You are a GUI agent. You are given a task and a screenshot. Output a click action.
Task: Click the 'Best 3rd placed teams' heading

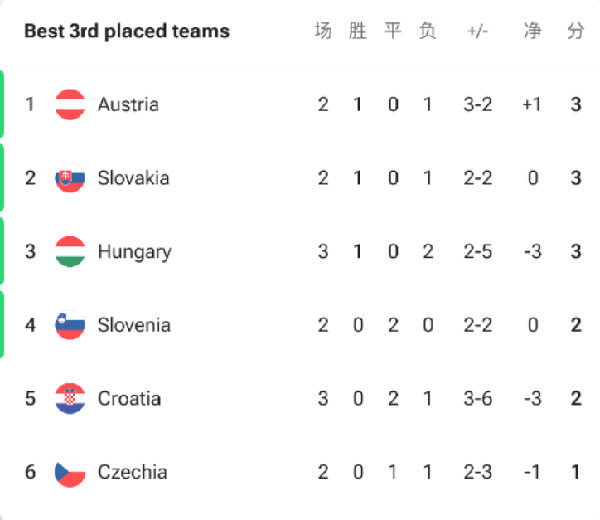click(126, 31)
